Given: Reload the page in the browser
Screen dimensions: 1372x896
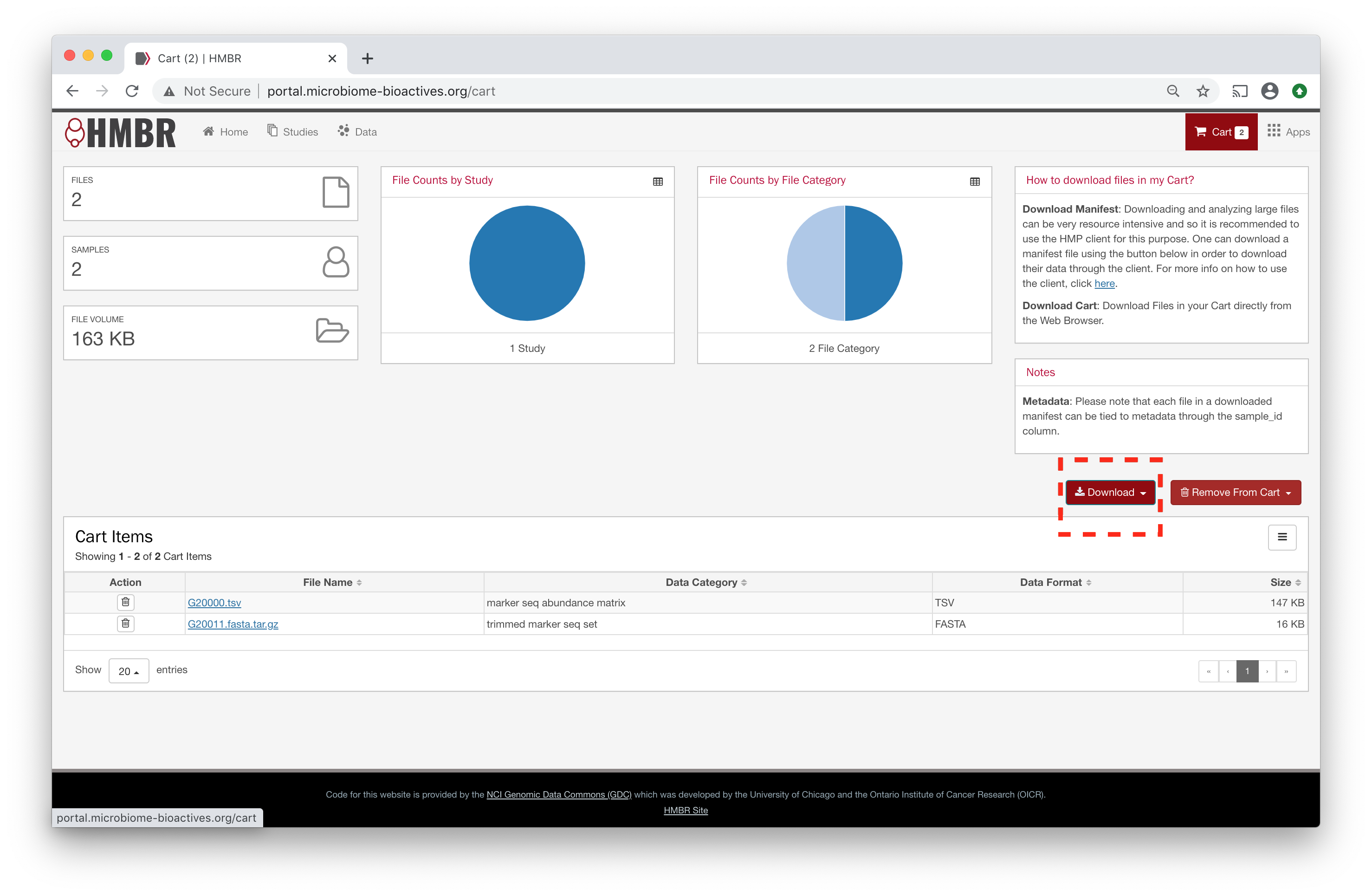Looking at the screenshot, I should click(x=132, y=91).
